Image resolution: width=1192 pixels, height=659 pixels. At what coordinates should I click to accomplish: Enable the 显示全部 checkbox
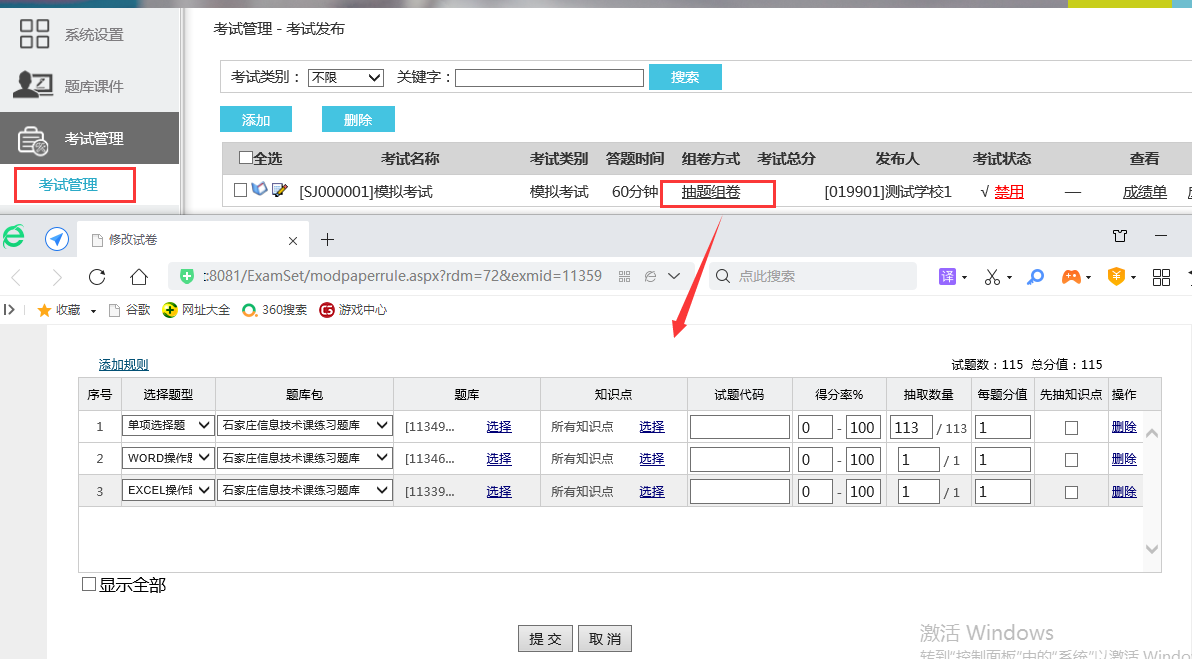pyautogui.click(x=89, y=584)
